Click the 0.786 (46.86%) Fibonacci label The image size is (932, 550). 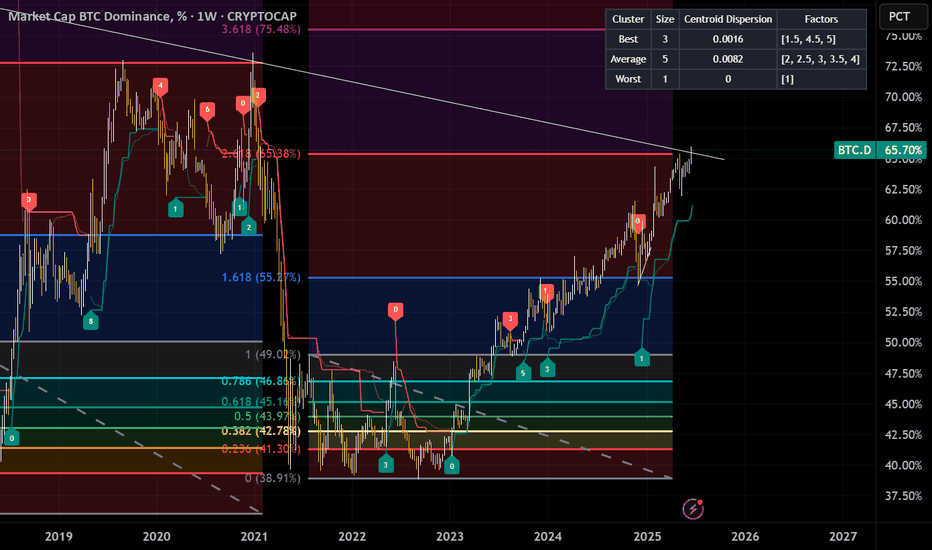261,381
